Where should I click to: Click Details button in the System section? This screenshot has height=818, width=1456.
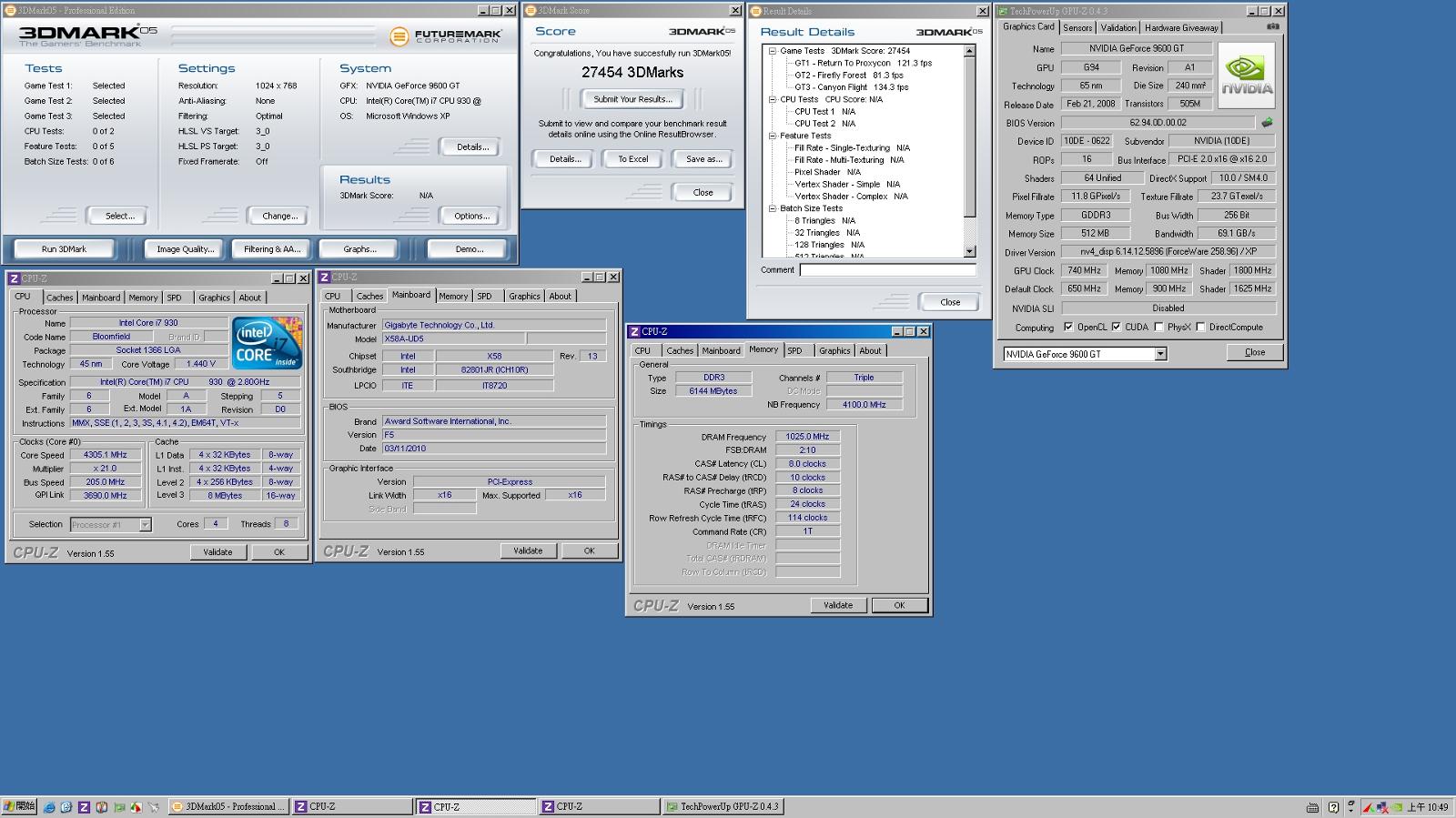[x=472, y=146]
